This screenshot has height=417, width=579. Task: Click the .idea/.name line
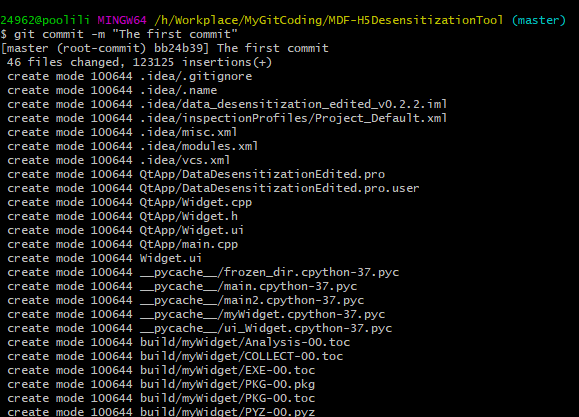point(112,90)
